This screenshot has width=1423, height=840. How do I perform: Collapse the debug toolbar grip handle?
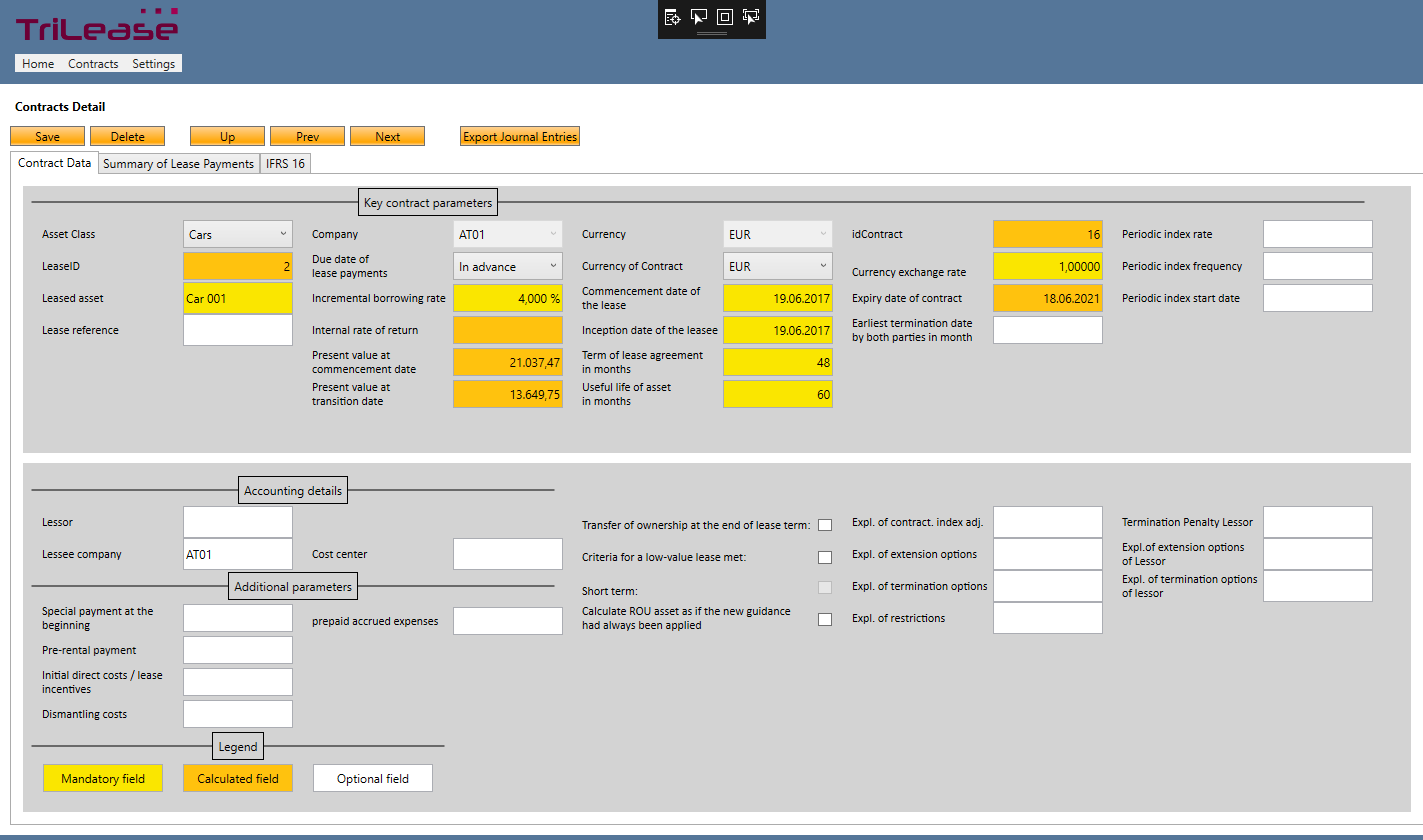click(712, 34)
